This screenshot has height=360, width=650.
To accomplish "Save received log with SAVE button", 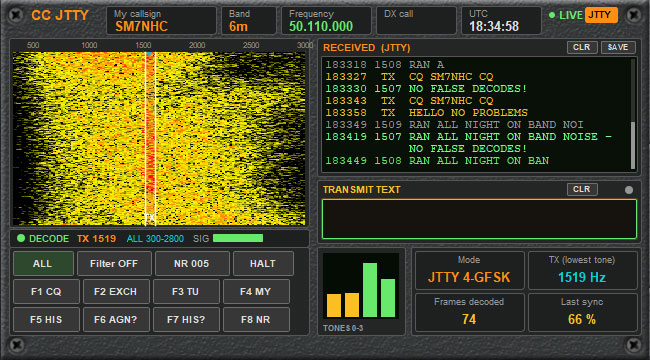I will pyautogui.click(x=618, y=47).
